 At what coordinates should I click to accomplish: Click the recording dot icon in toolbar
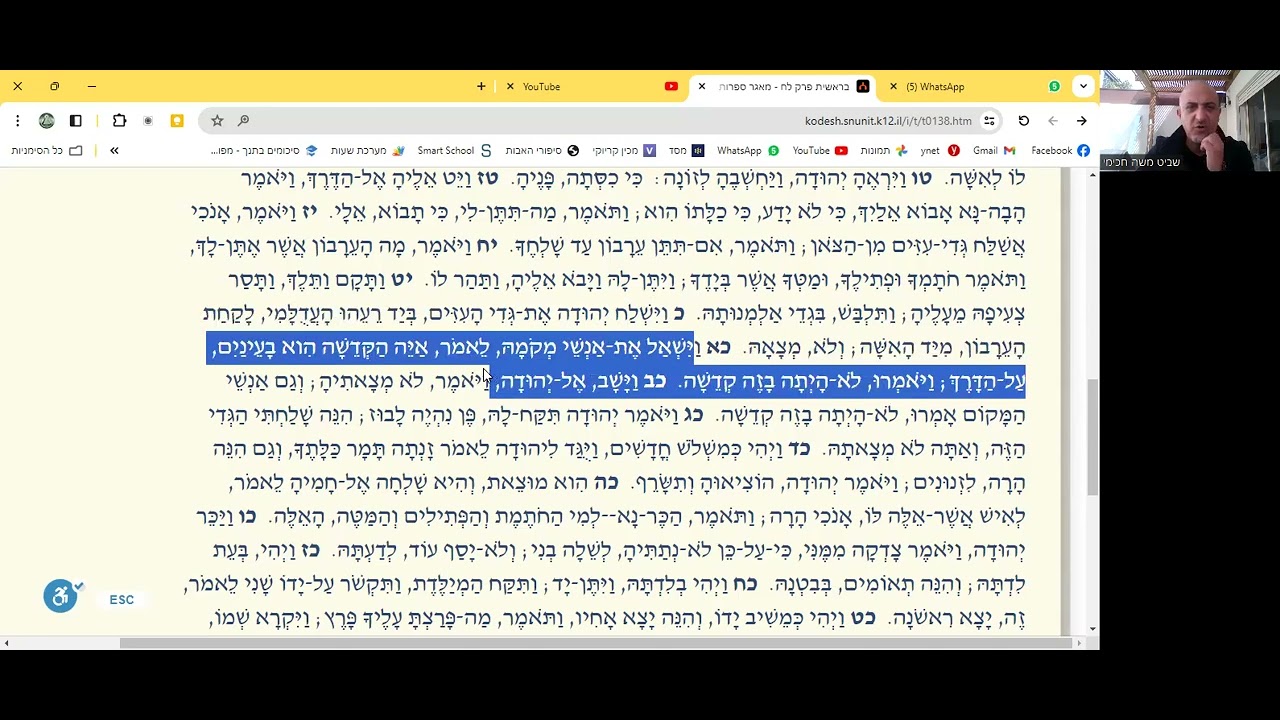pos(148,121)
